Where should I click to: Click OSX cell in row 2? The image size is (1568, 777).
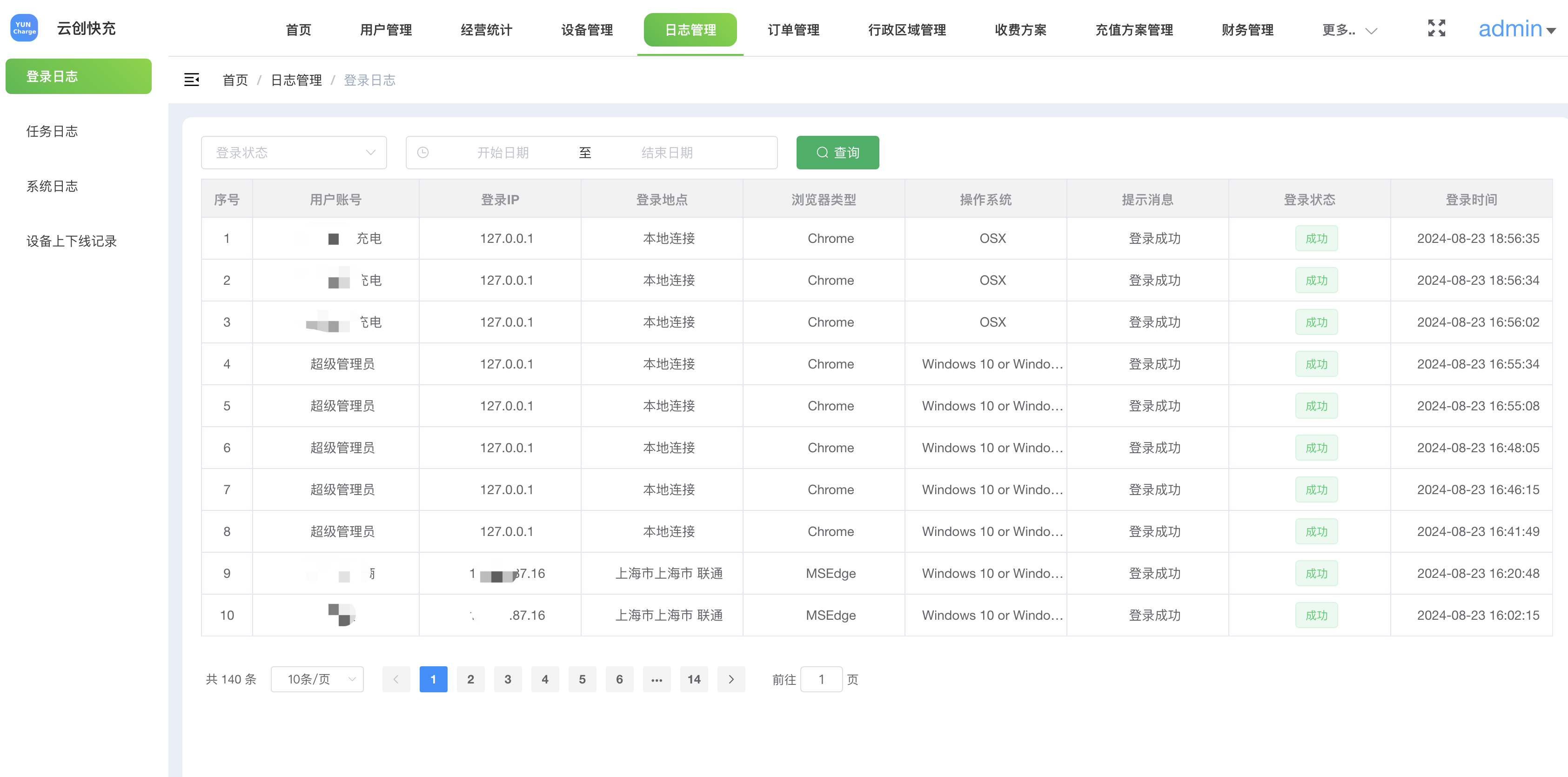[x=992, y=281]
